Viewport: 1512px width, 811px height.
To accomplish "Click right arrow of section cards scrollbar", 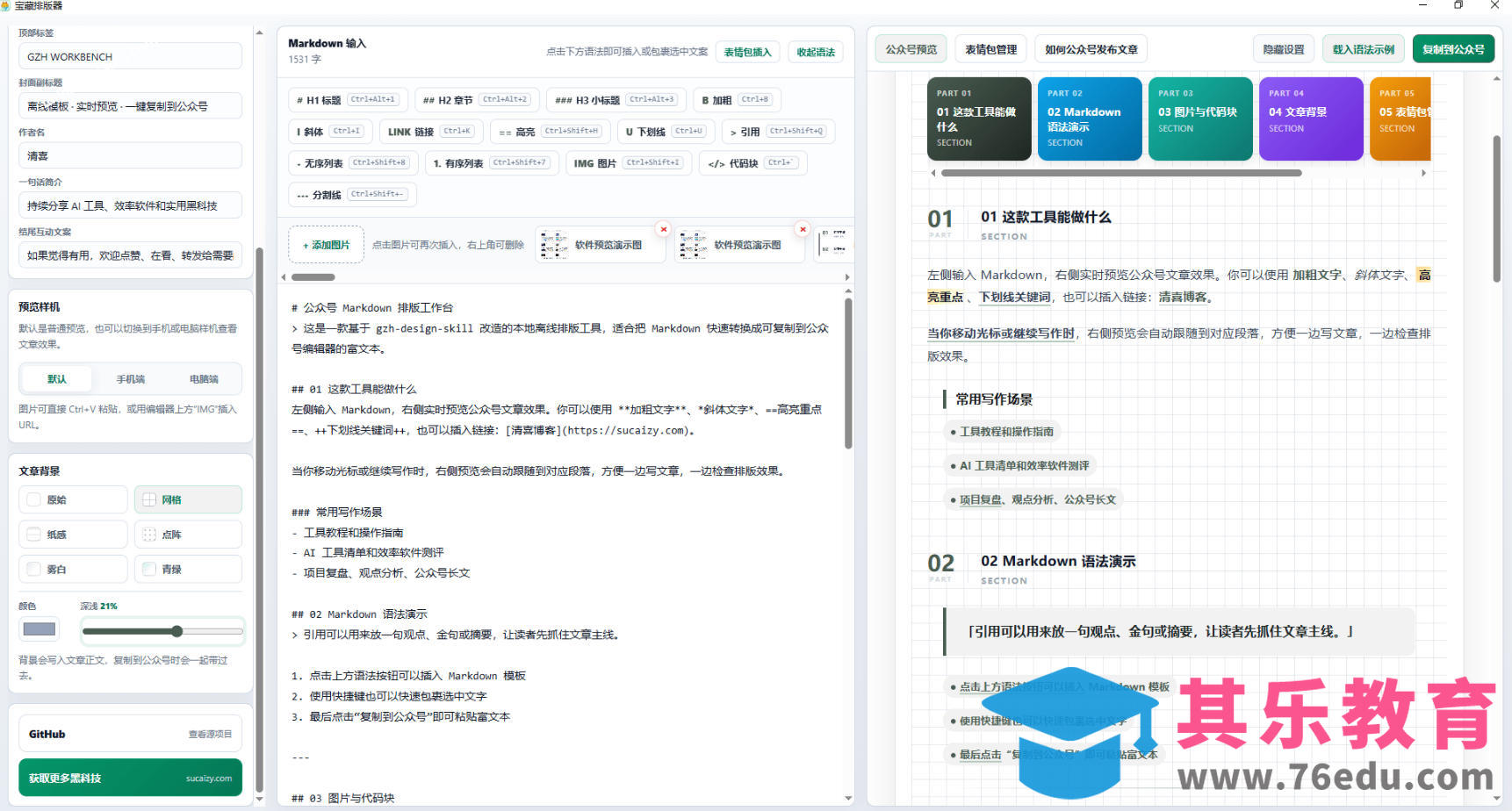I will 1423,173.
